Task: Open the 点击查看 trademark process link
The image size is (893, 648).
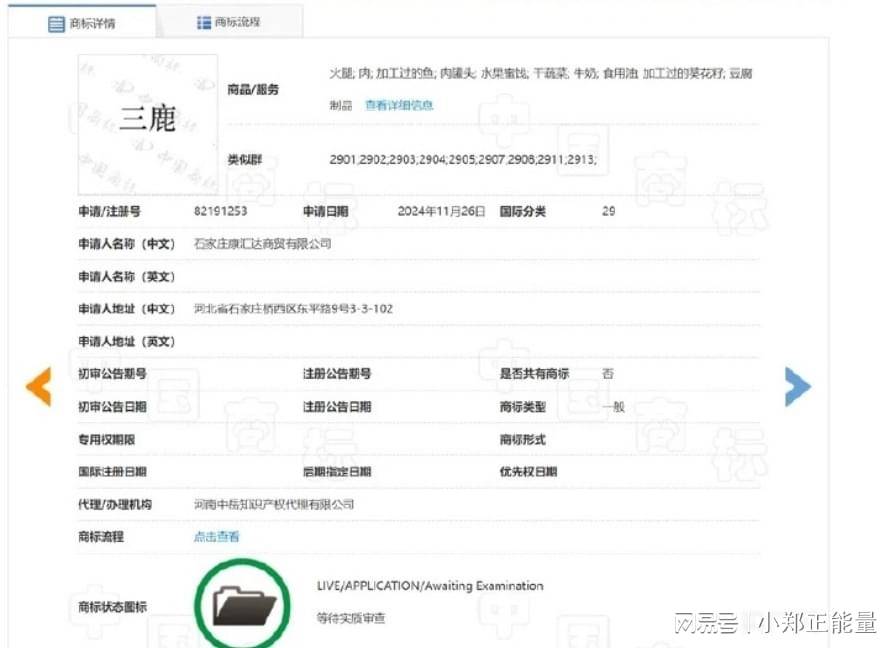Action: (x=216, y=536)
